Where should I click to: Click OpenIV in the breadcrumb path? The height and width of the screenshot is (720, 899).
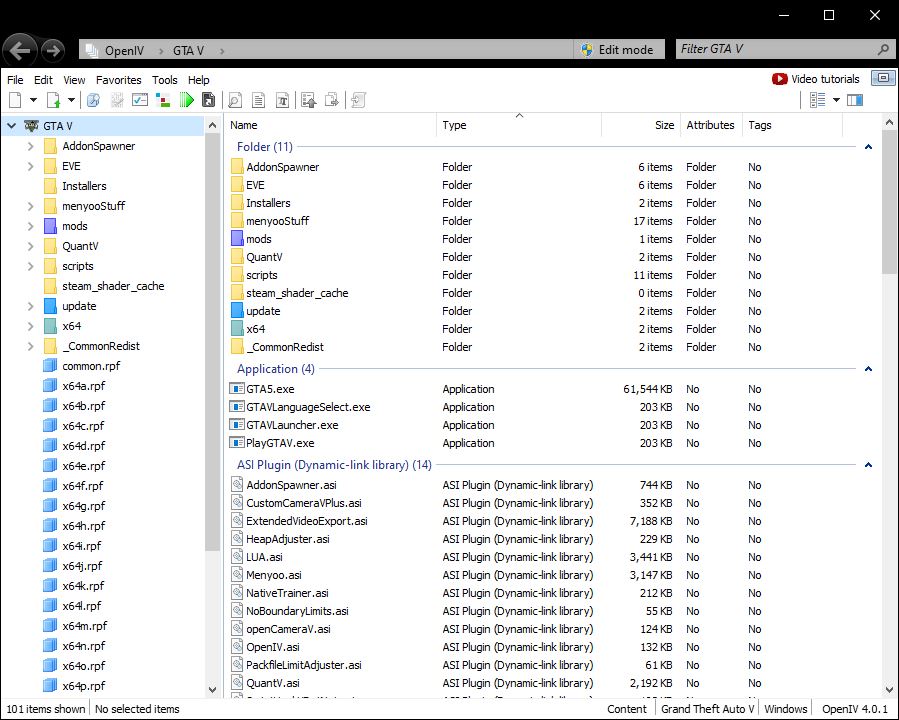coord(124,50)
